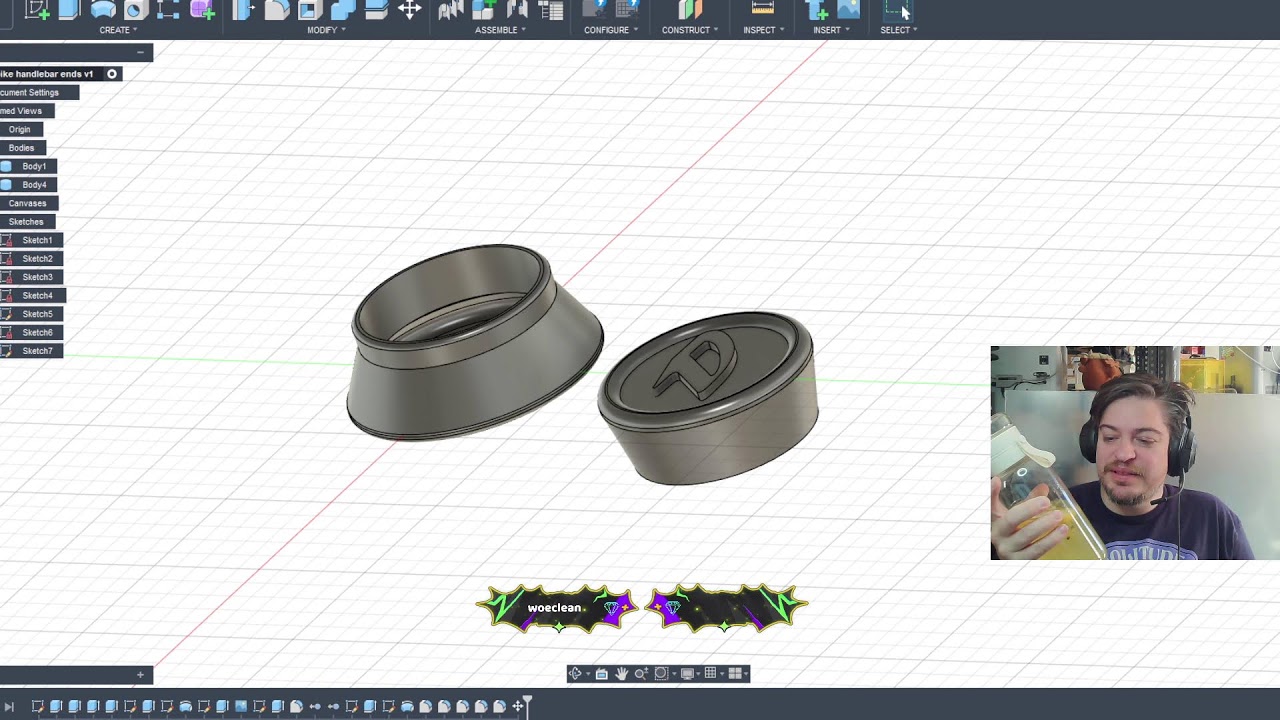The width and height of the screenshot is (1280, 720).
Task: Open the Viewports dropdown arrow
Action: pyautogui.click(x=745, y=674)
